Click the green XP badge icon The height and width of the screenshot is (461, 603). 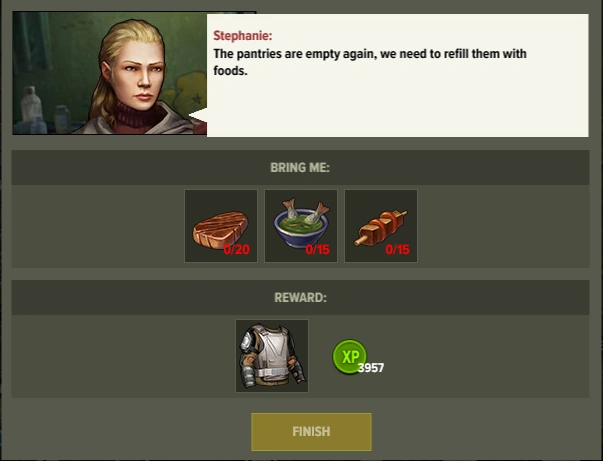[349, 356]
